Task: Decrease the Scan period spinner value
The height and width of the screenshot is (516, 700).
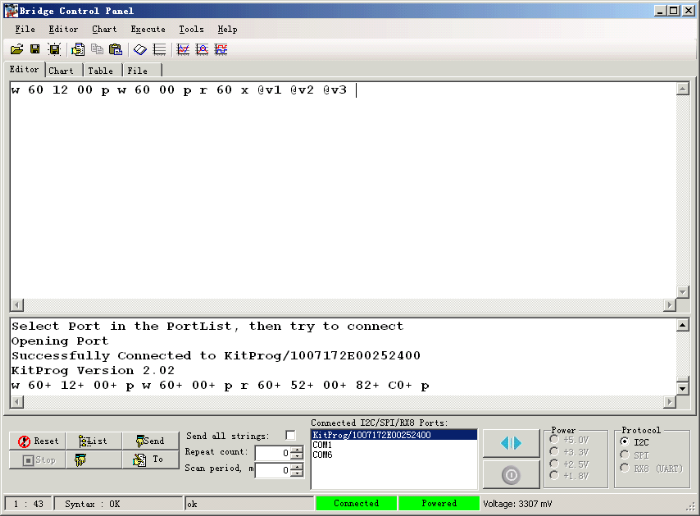Action: tap(297, 474)
